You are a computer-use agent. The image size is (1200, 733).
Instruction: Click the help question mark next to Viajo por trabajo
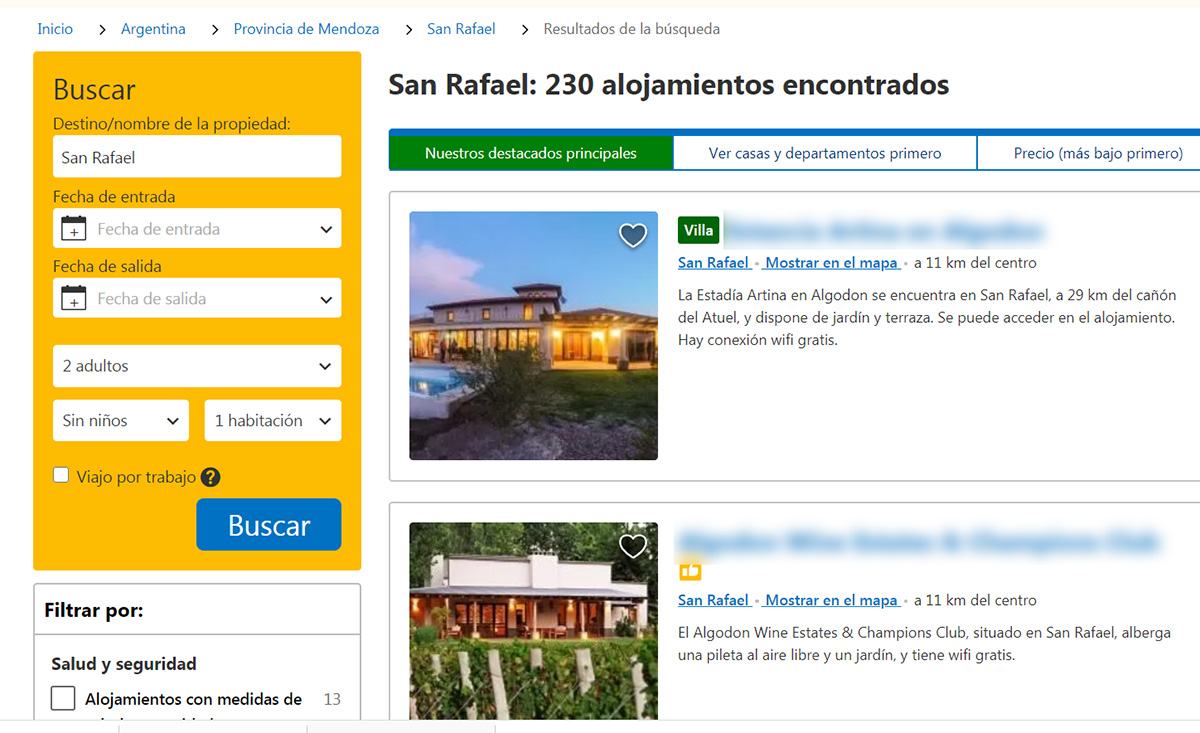[210, 477]
